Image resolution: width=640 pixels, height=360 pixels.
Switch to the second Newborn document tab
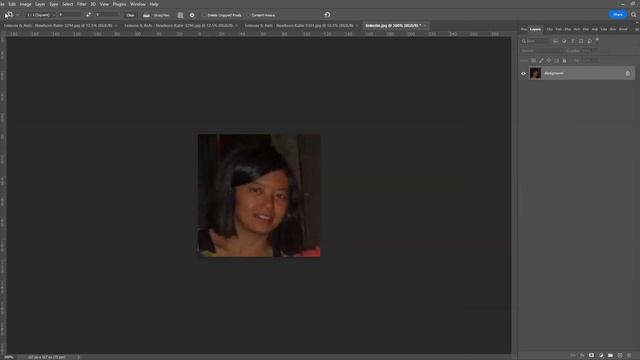click(179, 26)
